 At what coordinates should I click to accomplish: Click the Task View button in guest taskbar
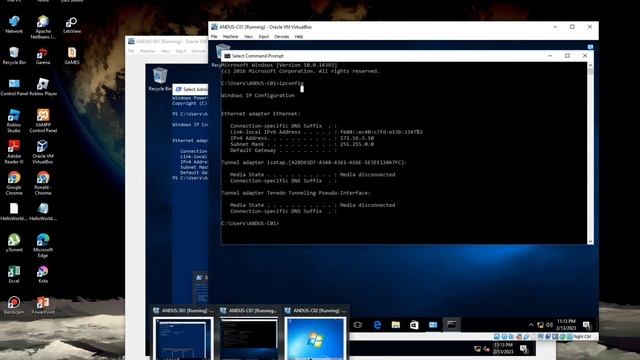pos(358,325)
